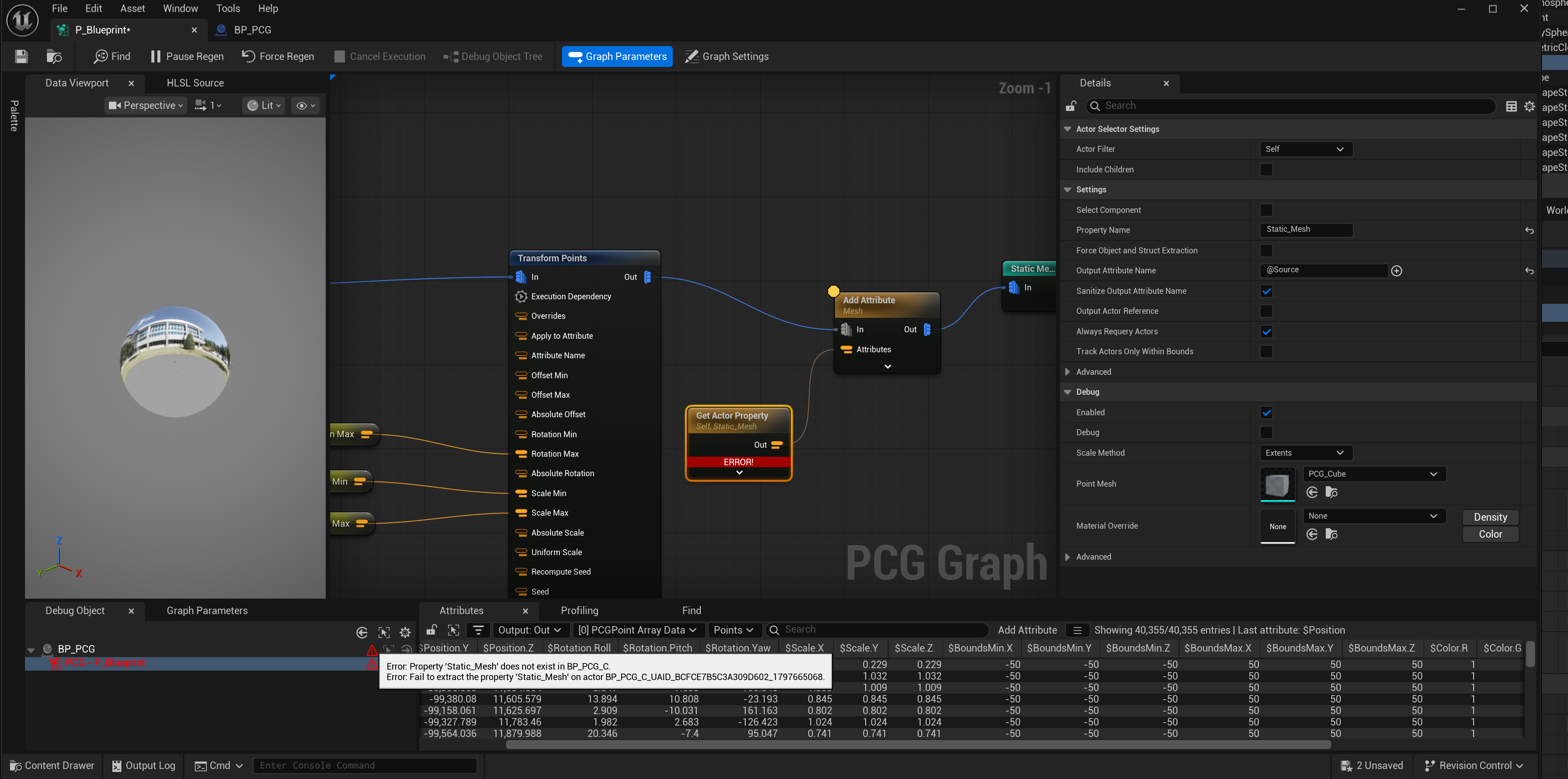Browse to Material Override asset icon
The height and width of the screenshot is (779, 1568).
click(1332, 534)
